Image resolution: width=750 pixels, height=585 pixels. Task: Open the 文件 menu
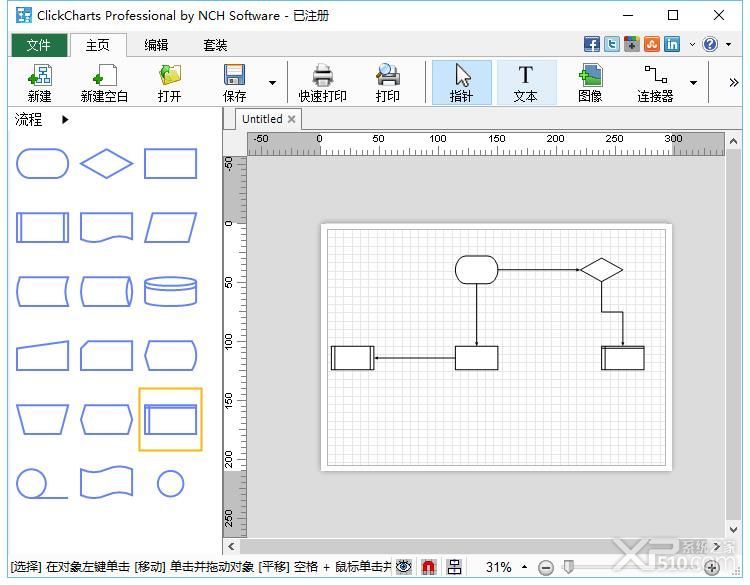[39, 45]
